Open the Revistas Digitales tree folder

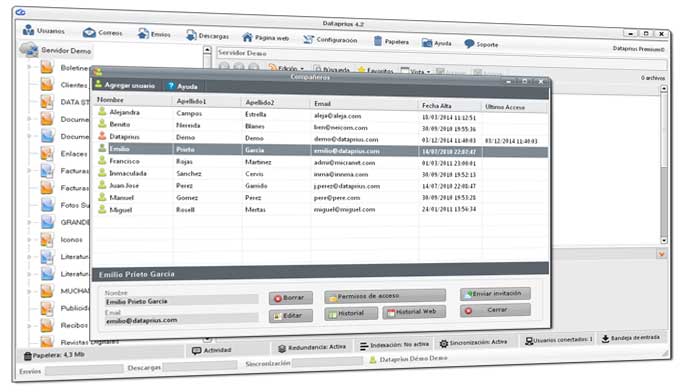click(89, 342)
